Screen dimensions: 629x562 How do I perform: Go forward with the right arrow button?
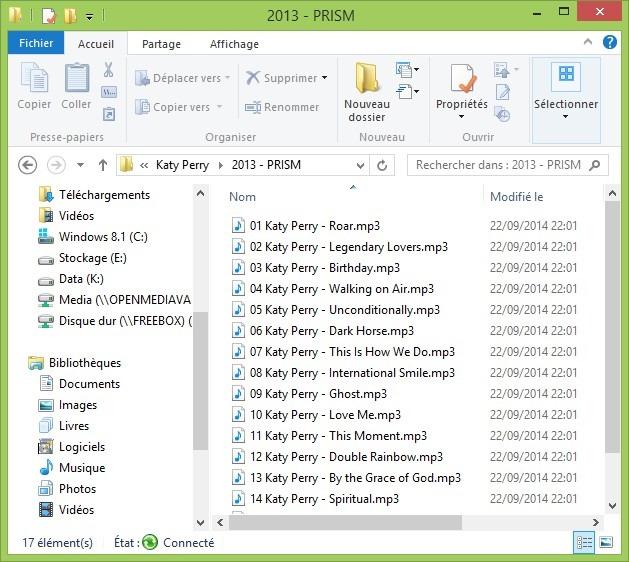click(56, 165)
